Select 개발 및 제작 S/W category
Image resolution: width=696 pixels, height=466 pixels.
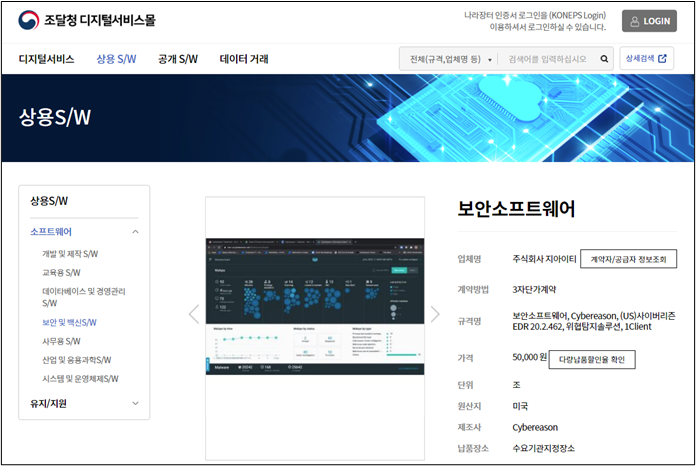click(70, 254)
